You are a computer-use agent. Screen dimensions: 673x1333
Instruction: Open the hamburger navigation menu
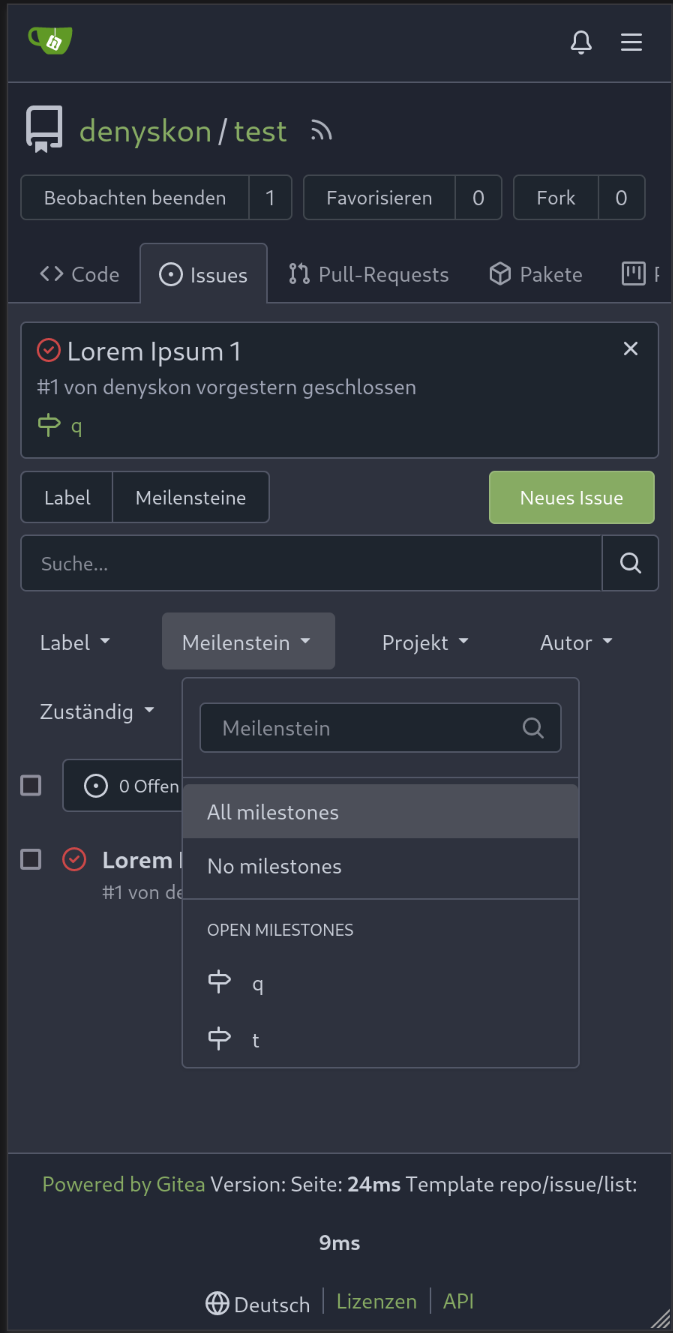point(631,42)
